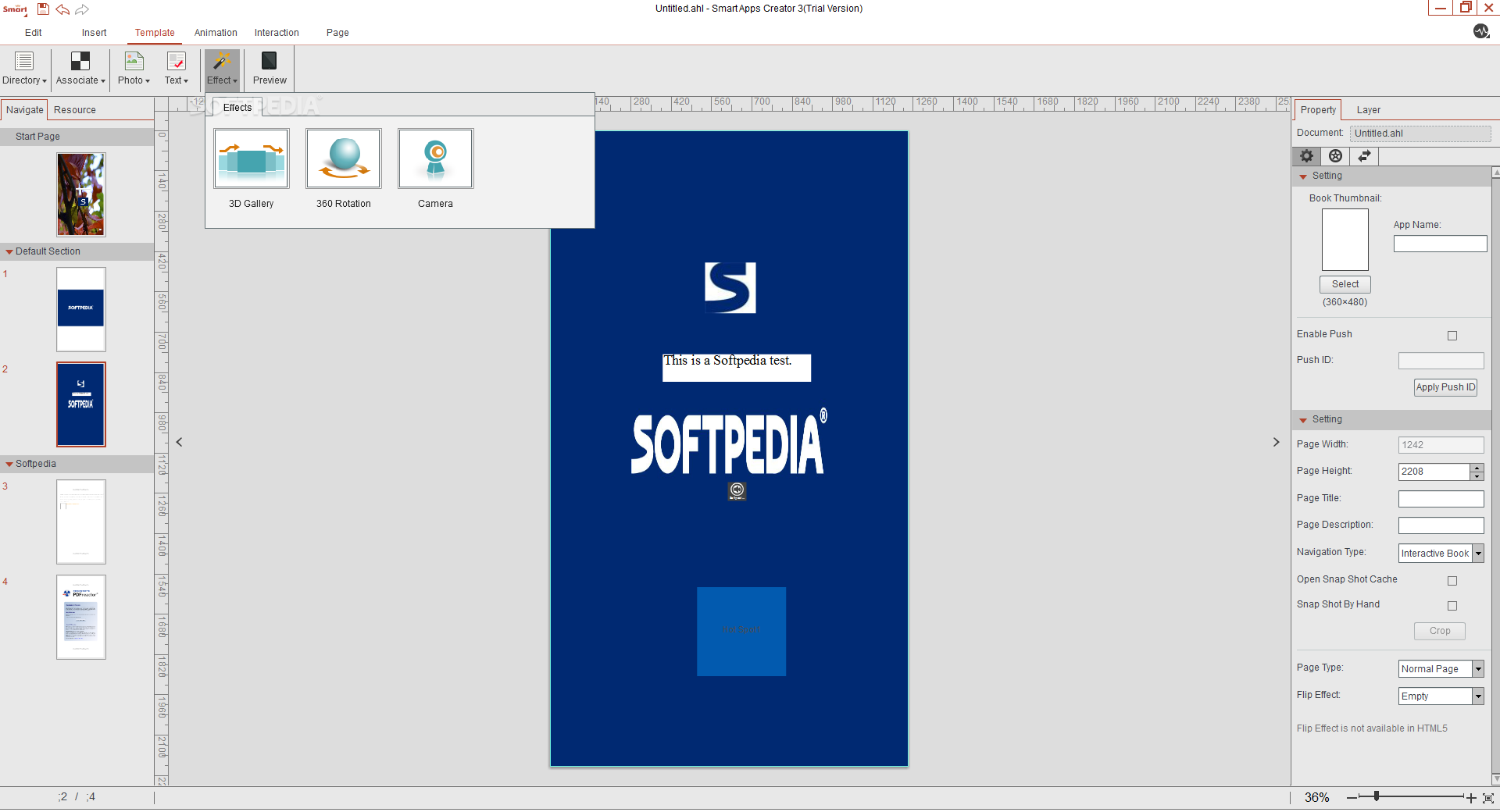Select page 3 thumbnail
Screen dimensions: 1500x812
pos(80,522)
